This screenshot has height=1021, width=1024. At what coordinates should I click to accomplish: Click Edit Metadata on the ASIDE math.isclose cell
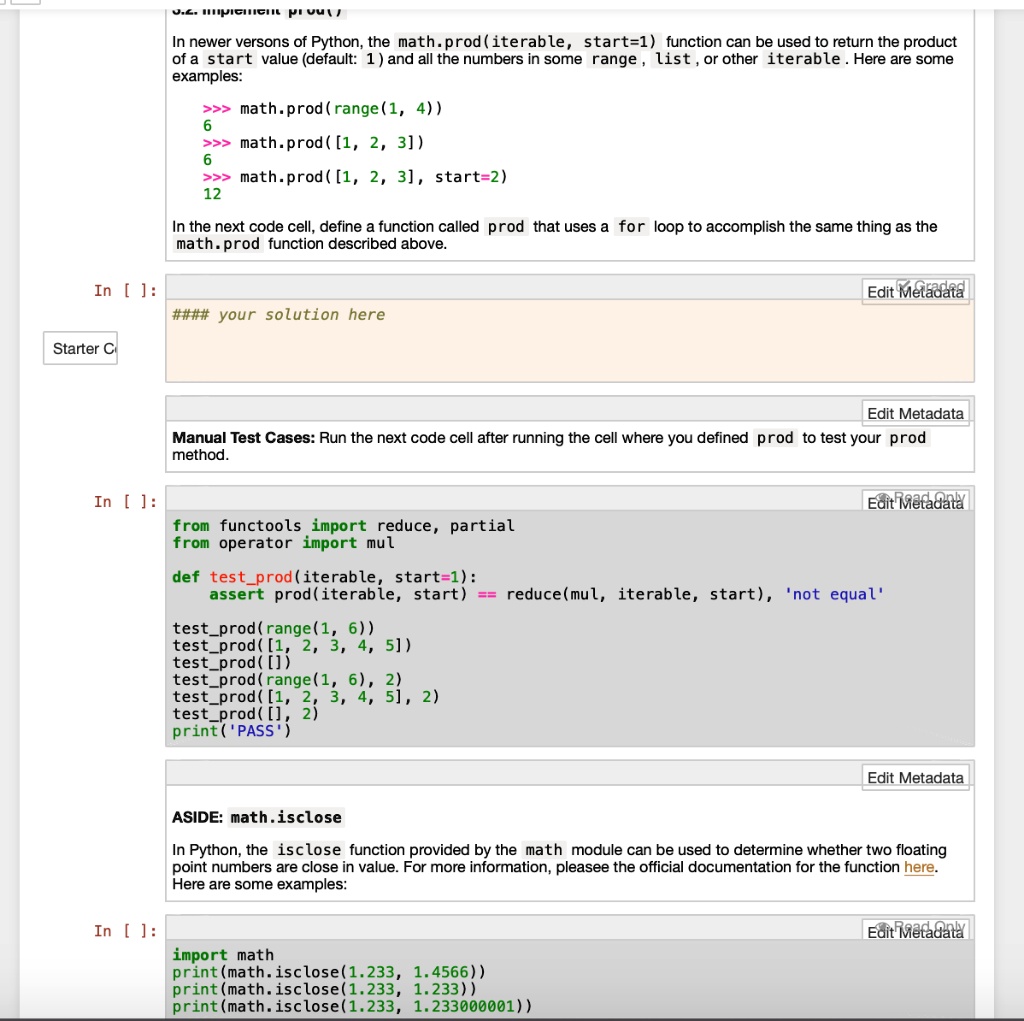pos(915,778)
